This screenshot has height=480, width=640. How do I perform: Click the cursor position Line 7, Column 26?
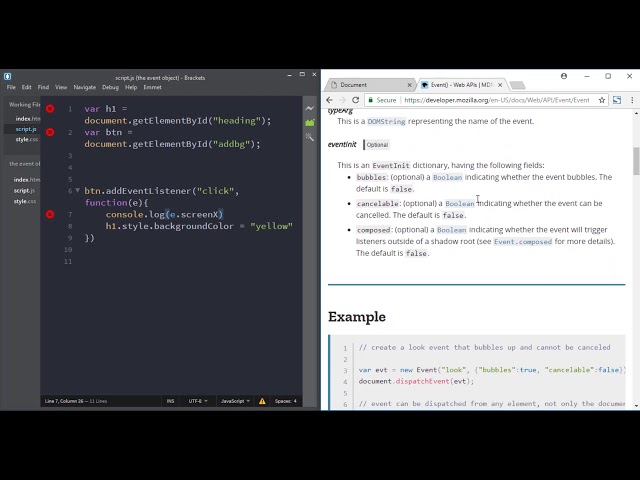point(64,401)
